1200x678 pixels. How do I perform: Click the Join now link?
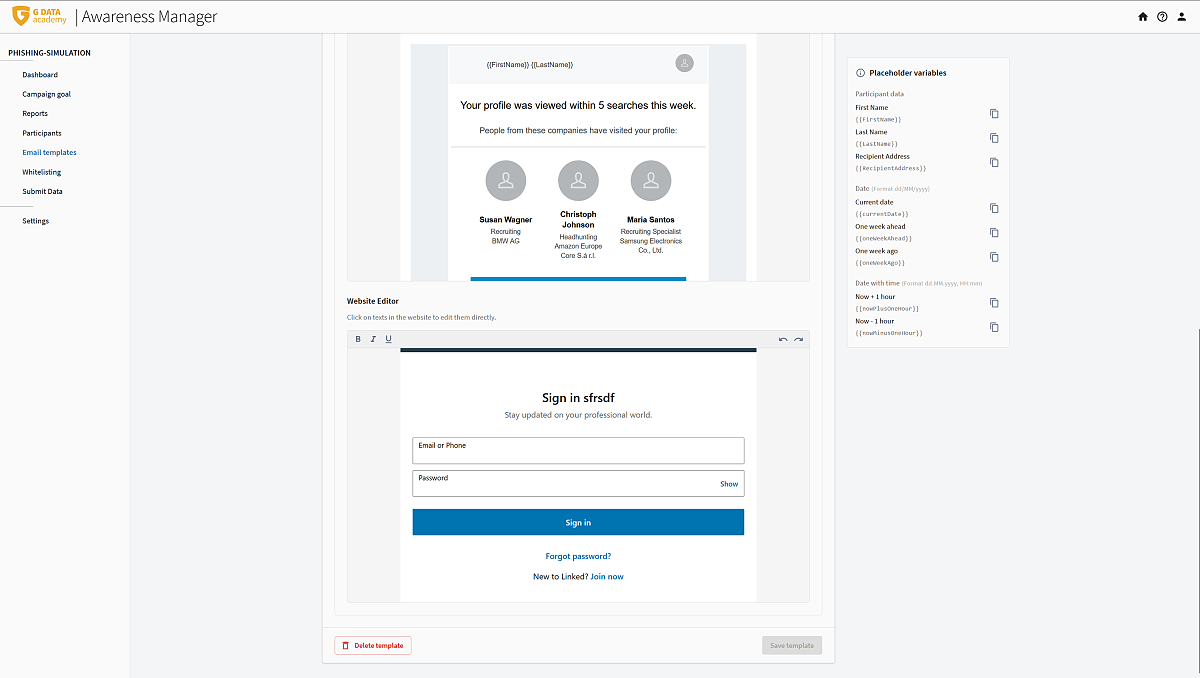coord(607,576)
